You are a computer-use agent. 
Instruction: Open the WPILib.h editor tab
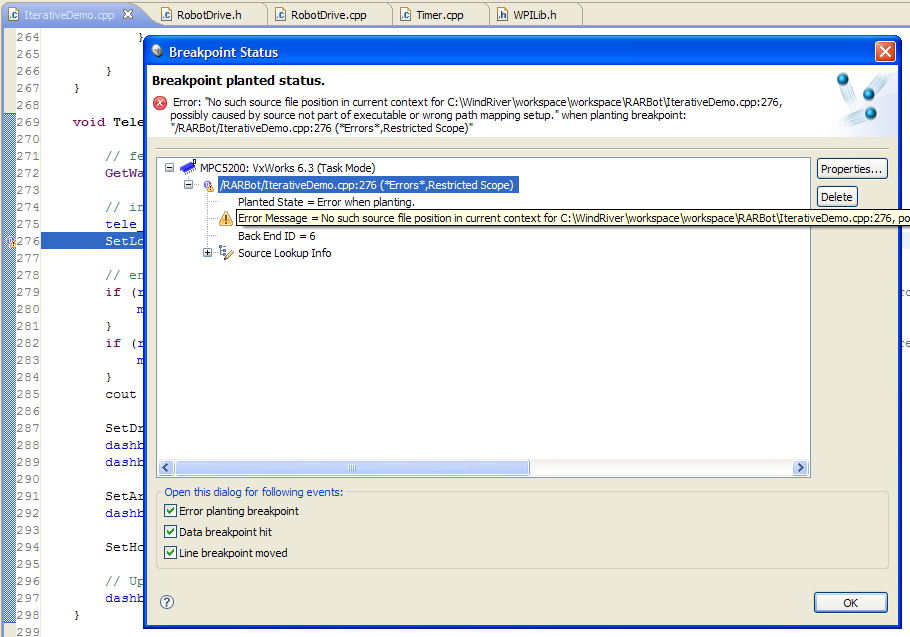pyautogui.click(x=528, y=15)
